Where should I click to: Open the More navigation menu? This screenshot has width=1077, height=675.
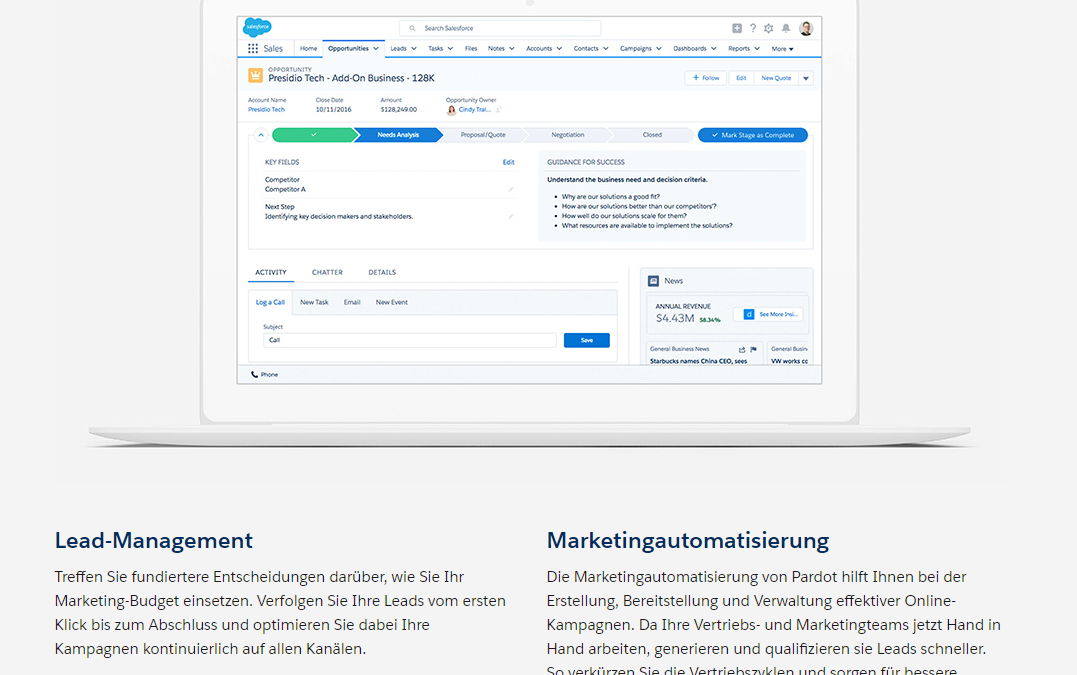[x=782, y=49]
